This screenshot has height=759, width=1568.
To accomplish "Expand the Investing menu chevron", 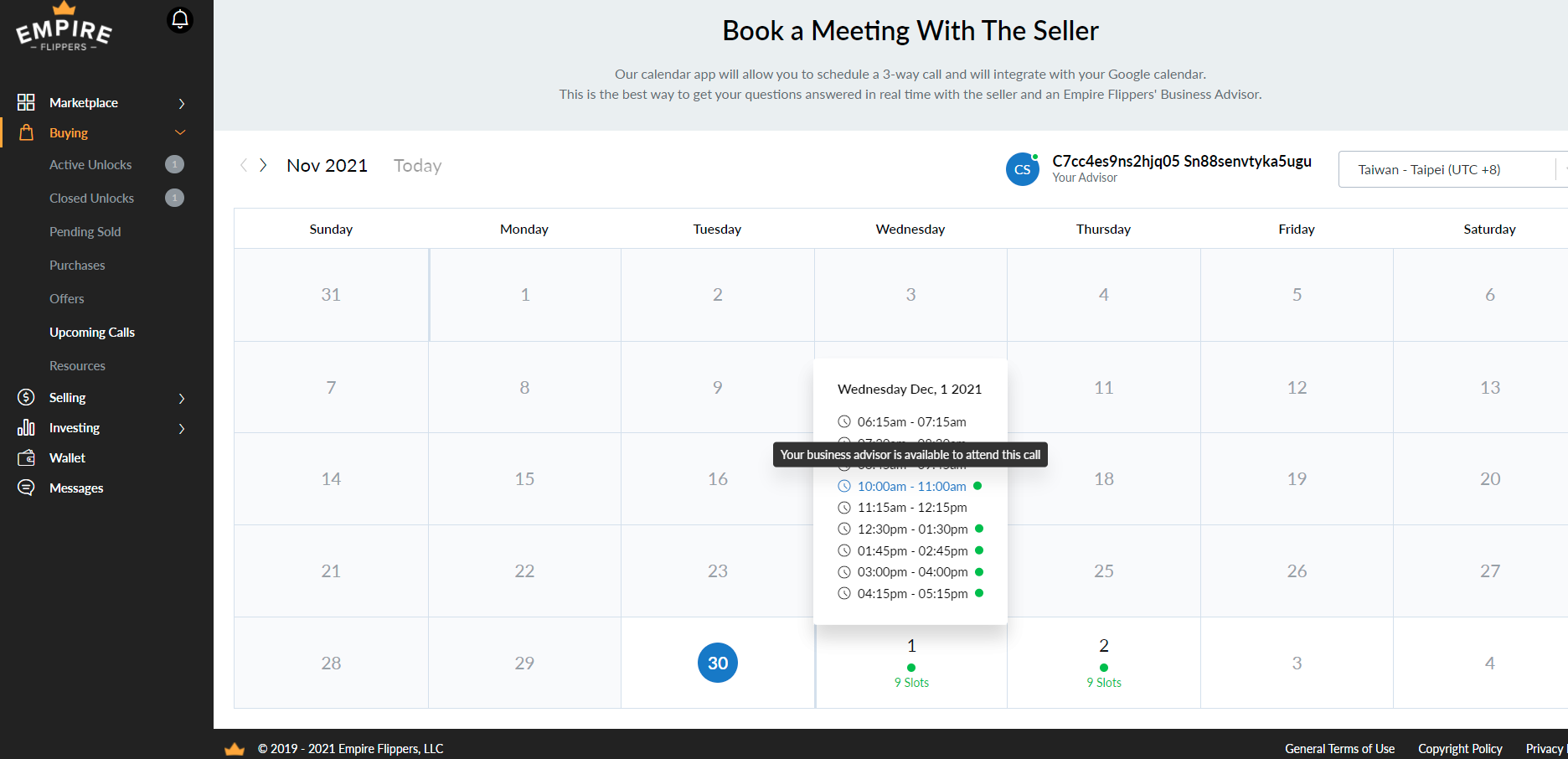I will point(182,428).
